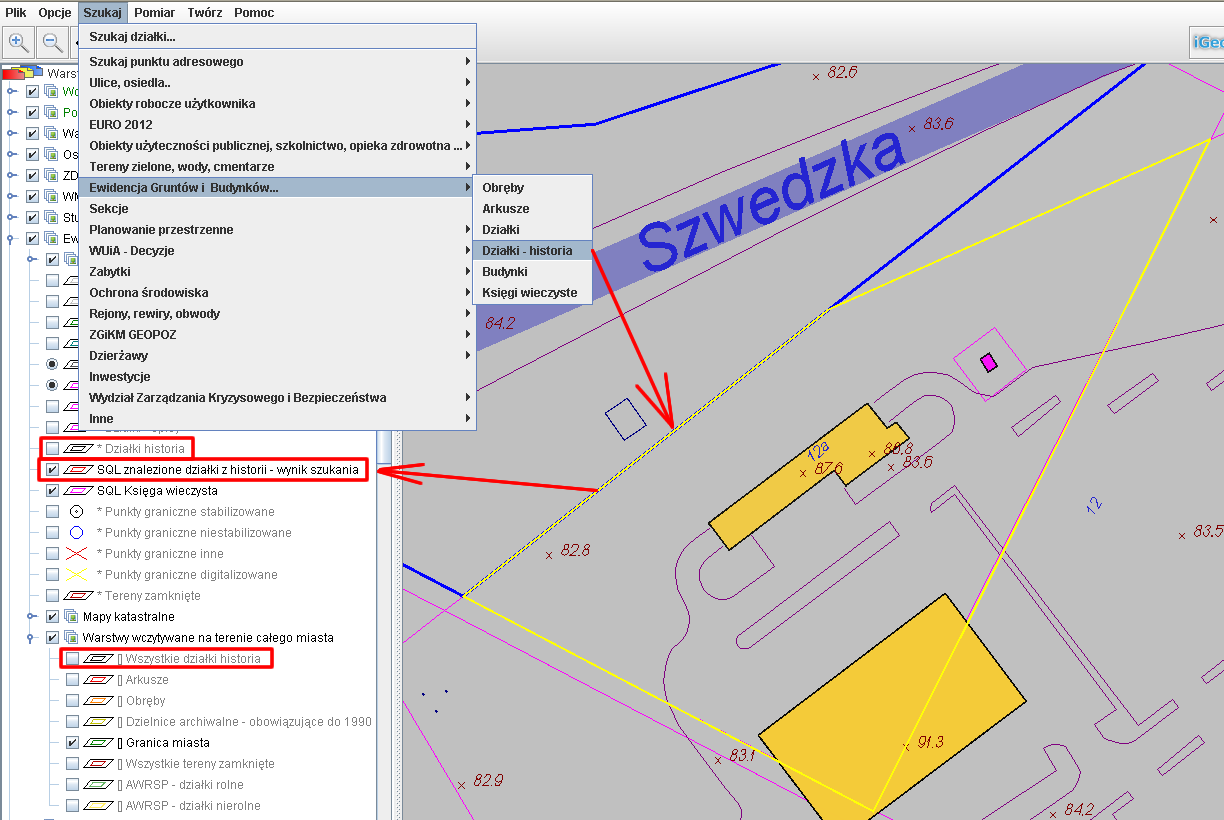Click the magenta square on the map

click(x=989, y=363)
